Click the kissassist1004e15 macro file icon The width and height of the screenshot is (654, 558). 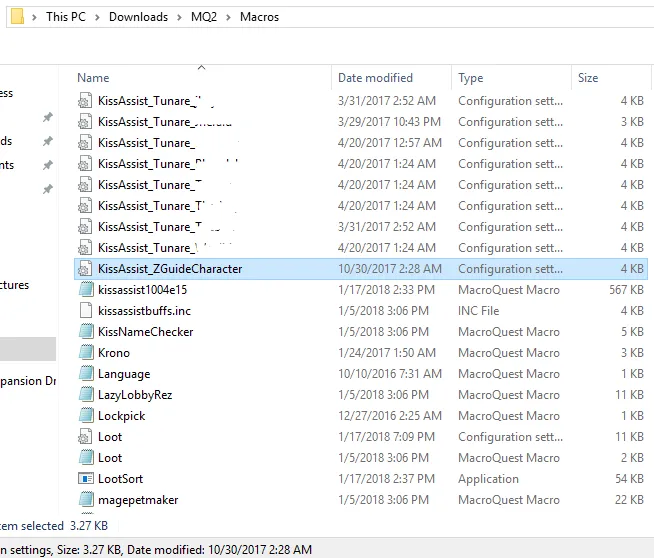(x=86, y=290)
